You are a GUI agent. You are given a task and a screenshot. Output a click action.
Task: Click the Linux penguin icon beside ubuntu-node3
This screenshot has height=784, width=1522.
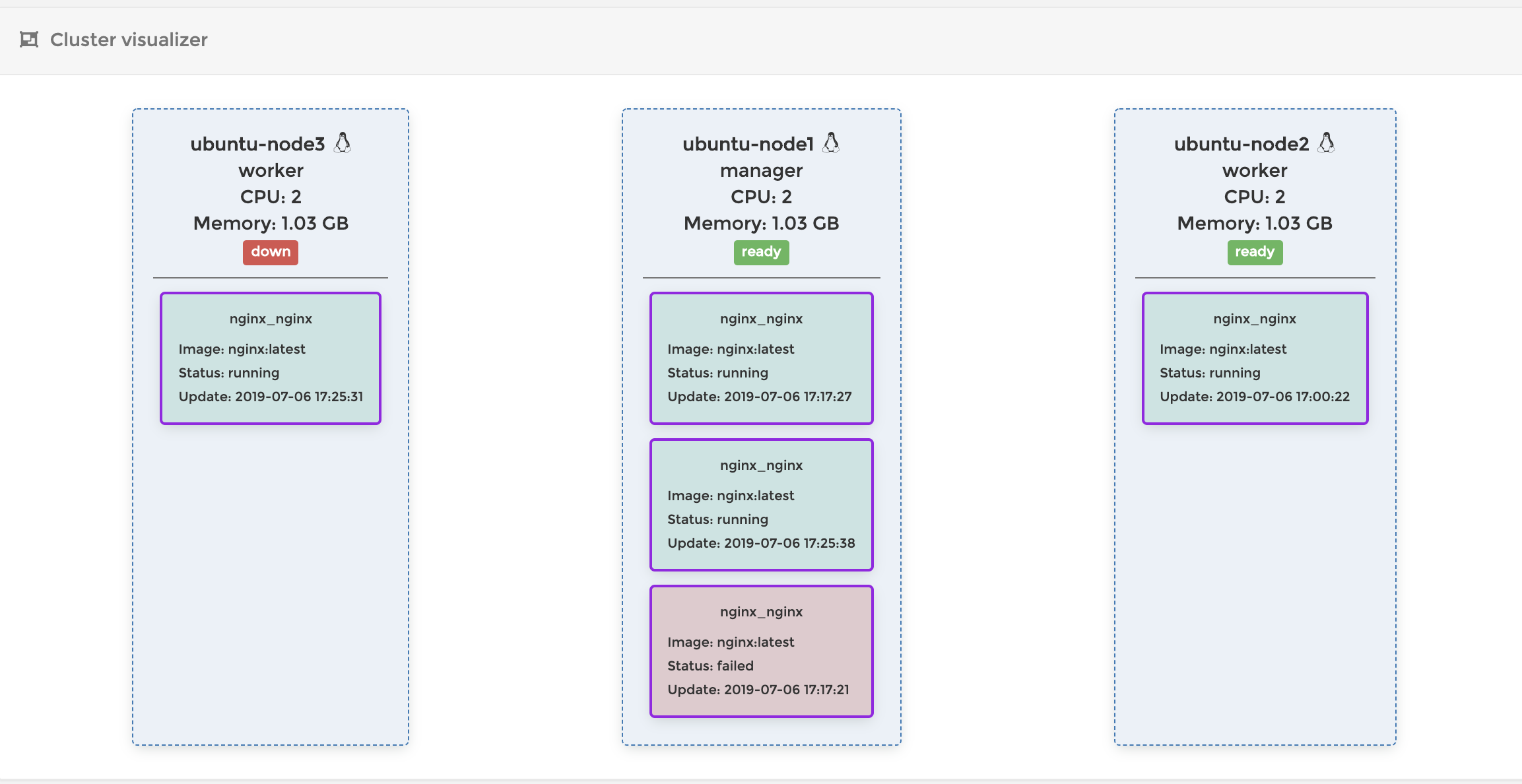[343, 143]
